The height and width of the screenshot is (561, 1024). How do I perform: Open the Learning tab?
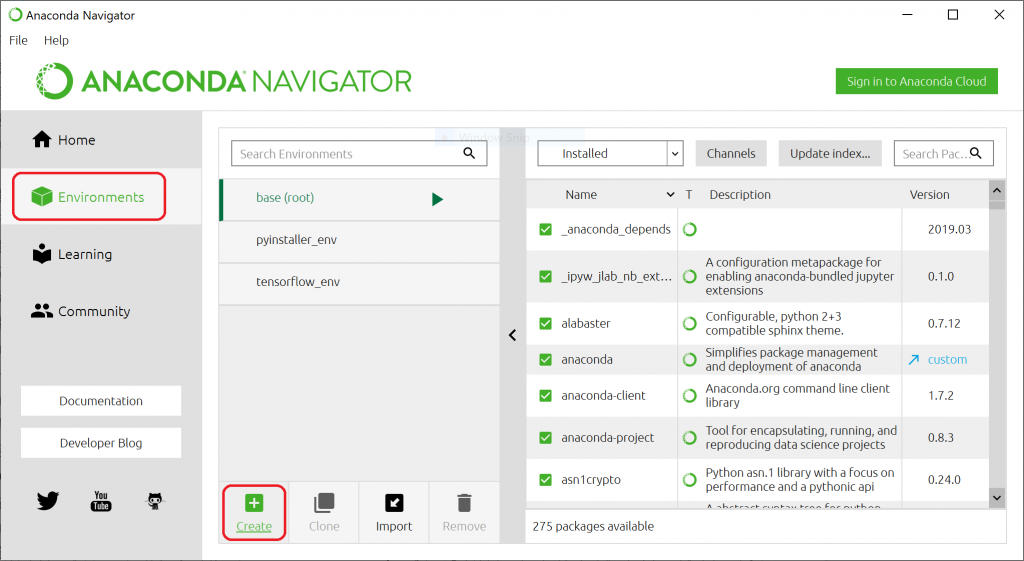point(101,254)
